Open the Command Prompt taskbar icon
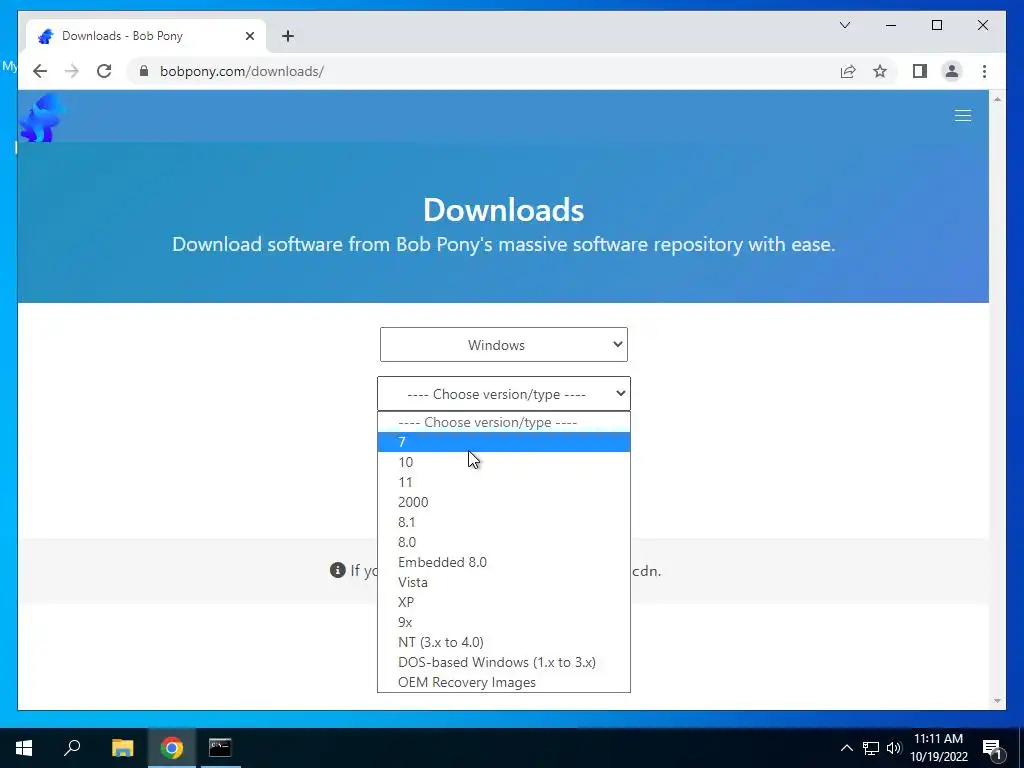This screenshot has height=768, width=1024. click(220, 747)
